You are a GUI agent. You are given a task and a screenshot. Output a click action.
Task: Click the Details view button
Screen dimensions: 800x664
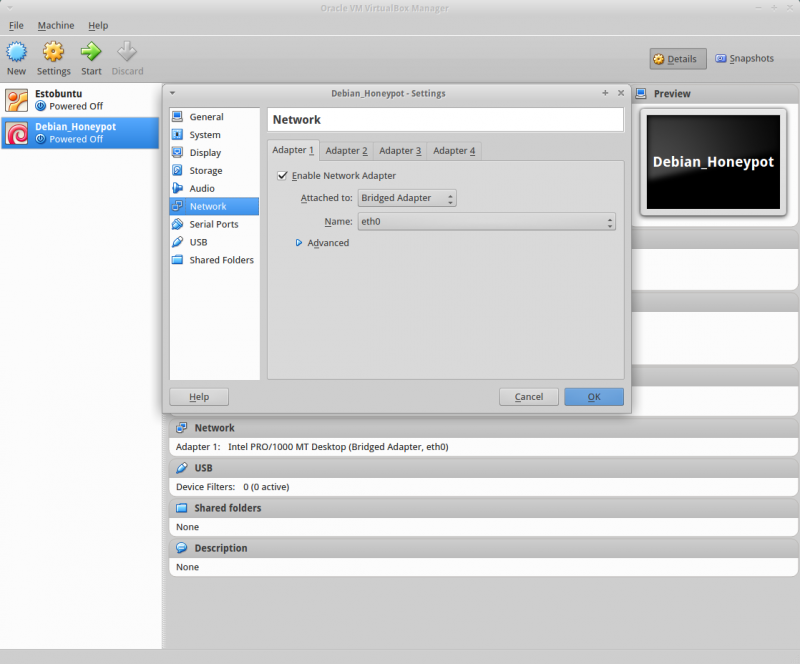(x=678, y=59)
